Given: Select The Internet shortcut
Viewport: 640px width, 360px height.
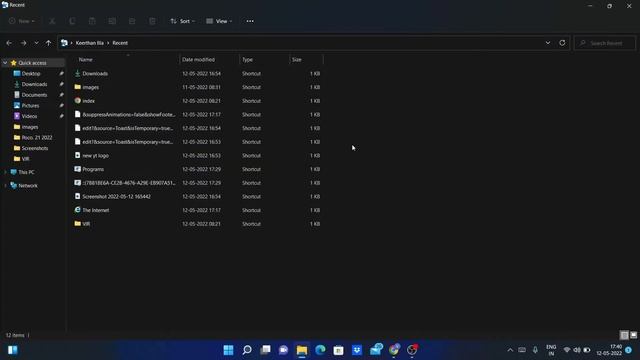Looking at the screenshot, I should click(96, 210).
